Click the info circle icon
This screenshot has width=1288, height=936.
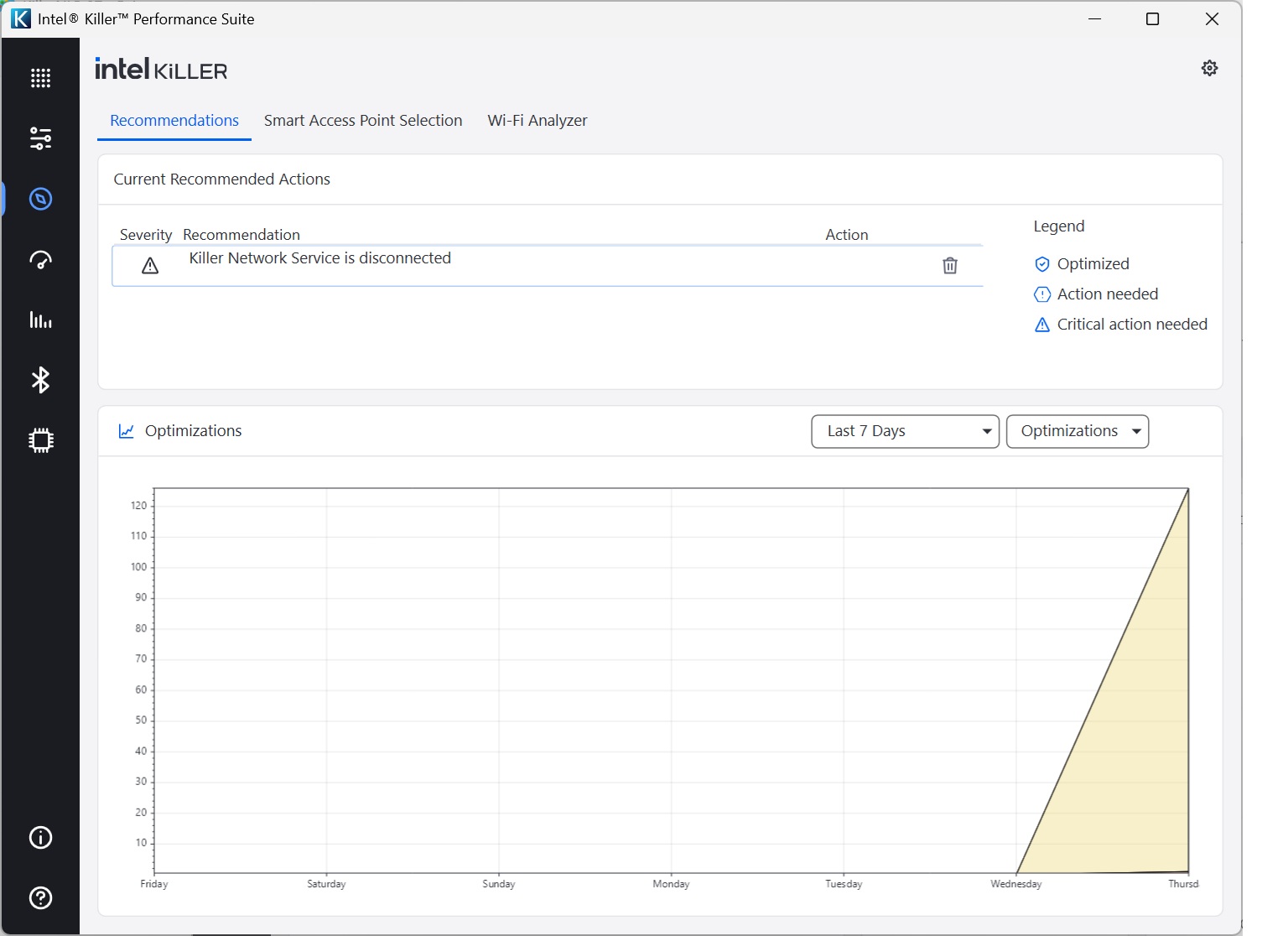coord(40,838)
